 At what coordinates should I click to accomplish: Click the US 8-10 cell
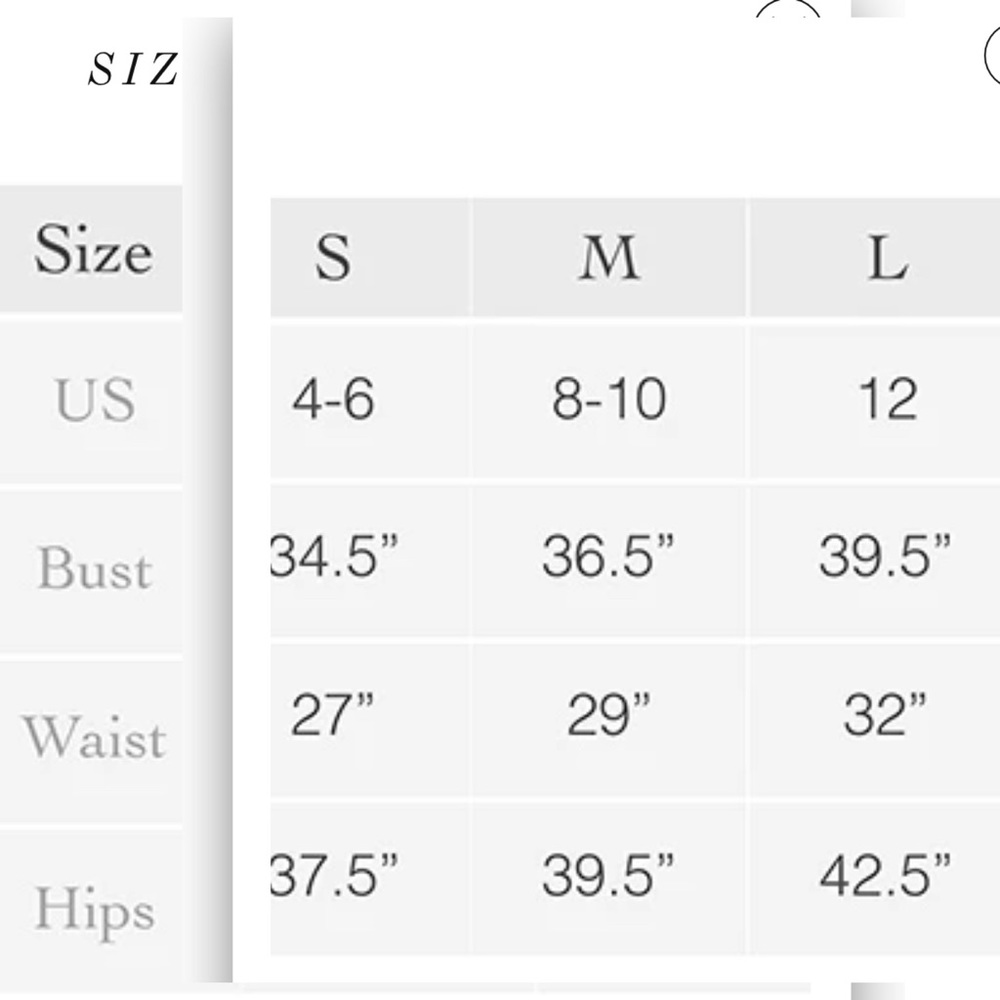[x=609, y=401]
